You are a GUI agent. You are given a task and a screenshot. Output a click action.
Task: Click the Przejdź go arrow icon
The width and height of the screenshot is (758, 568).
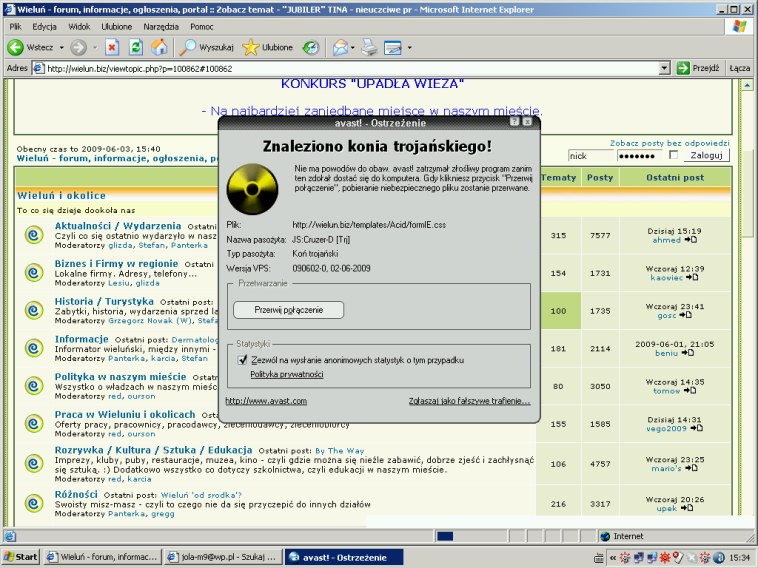point(683,68)
